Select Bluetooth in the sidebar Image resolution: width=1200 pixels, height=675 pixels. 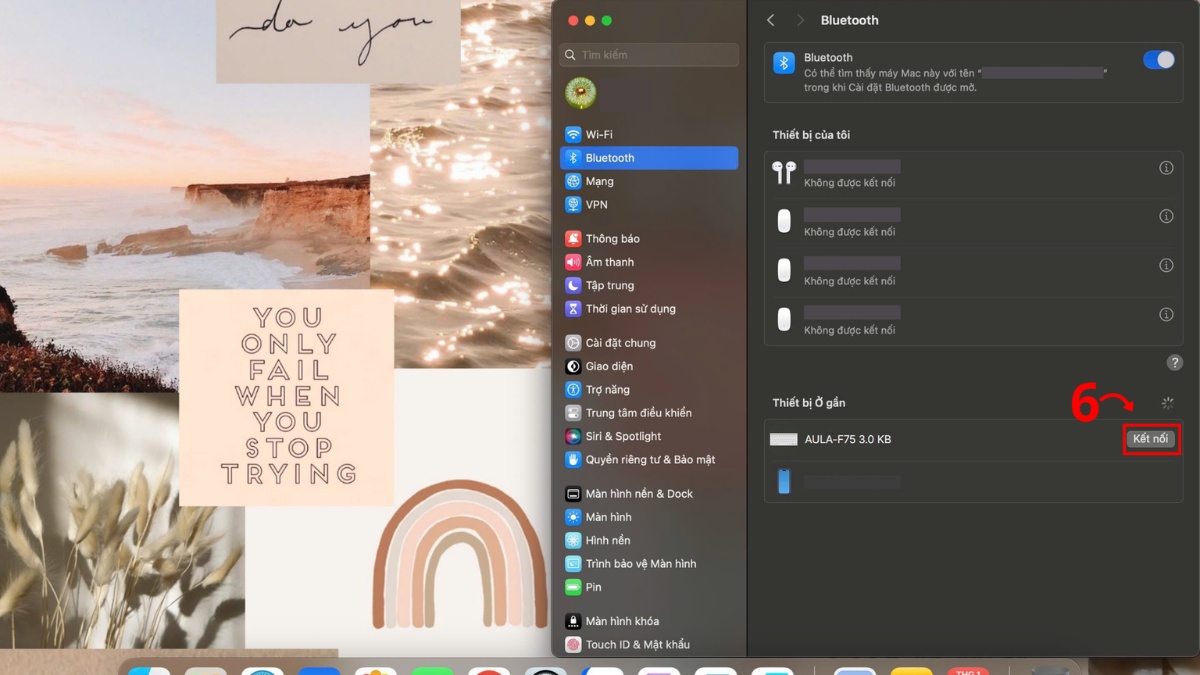(649, 158)
